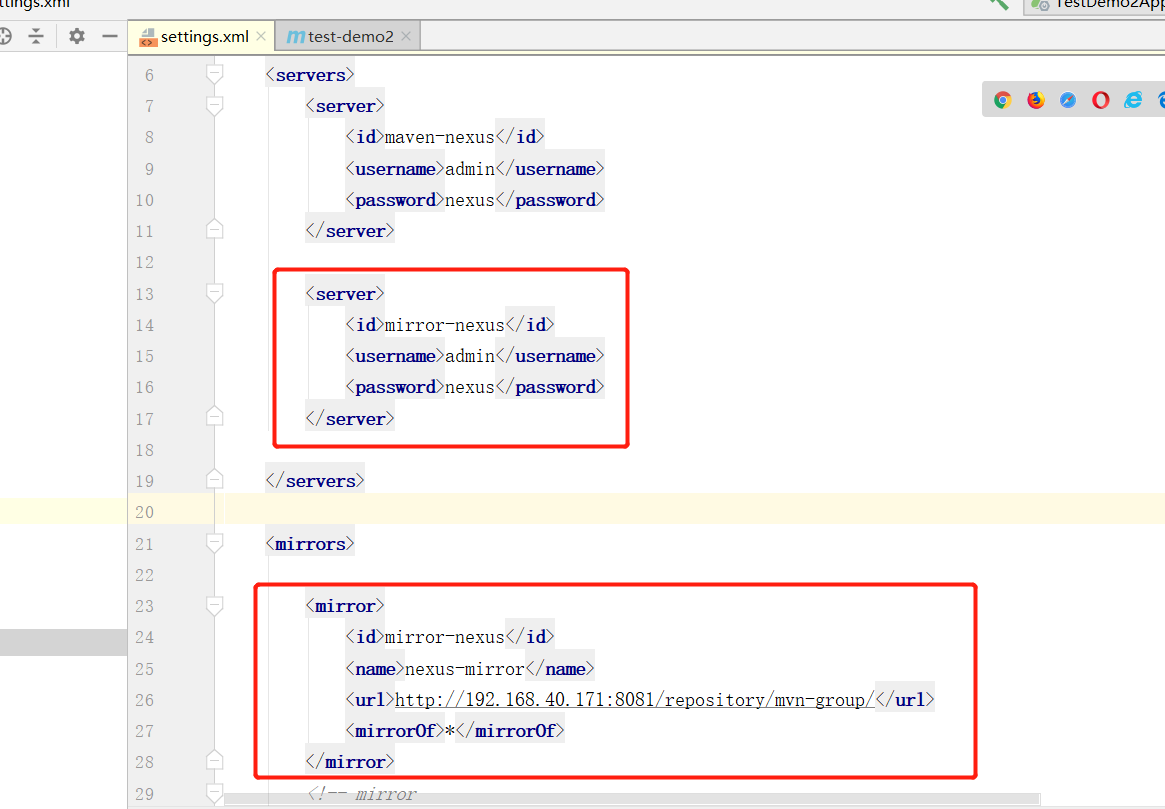Viewport: 1165px width, 809px height.
Task: Click on 'nexus' password value on line 16
Action: click(470, 387)
